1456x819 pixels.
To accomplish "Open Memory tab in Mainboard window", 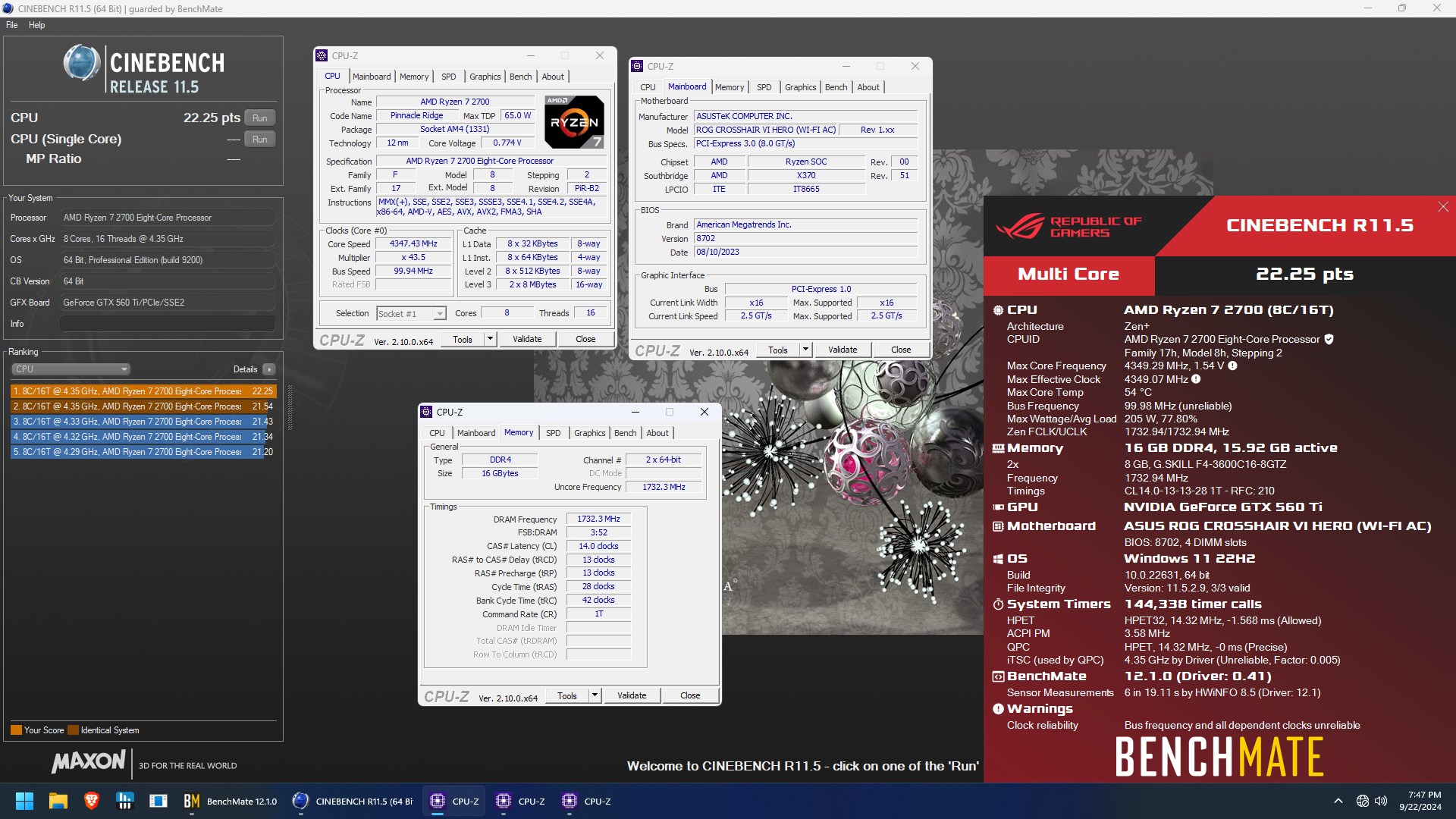I will pyautogui.click(x=730, y=87).
